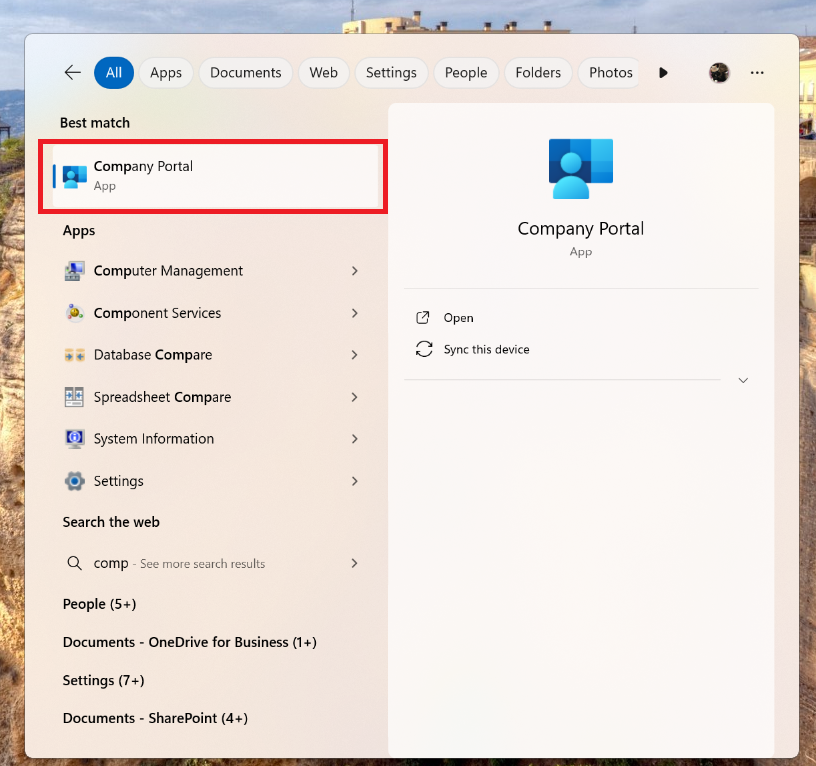The image size is (816, 766).
Task: Switch to the Web filter tab
Action: pyautogui.click(x=324, y=72)
